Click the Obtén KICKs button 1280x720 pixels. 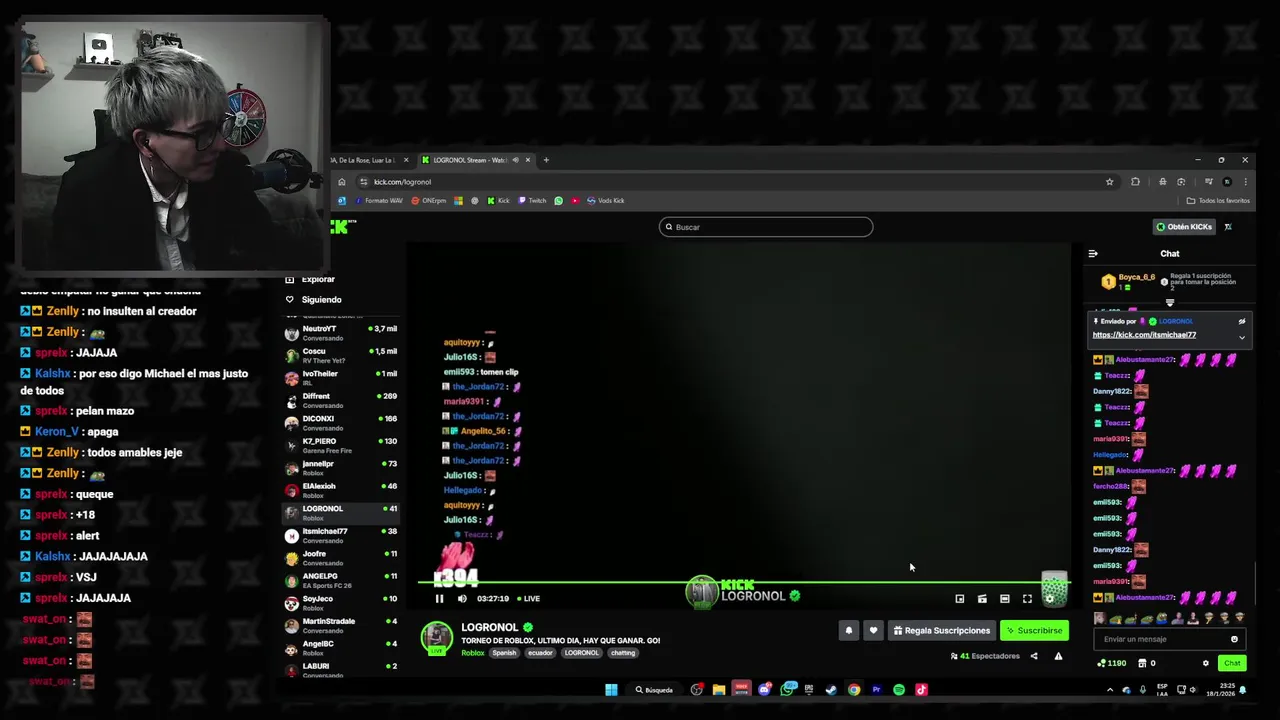pyautogui.click(x=1184, y=227)
